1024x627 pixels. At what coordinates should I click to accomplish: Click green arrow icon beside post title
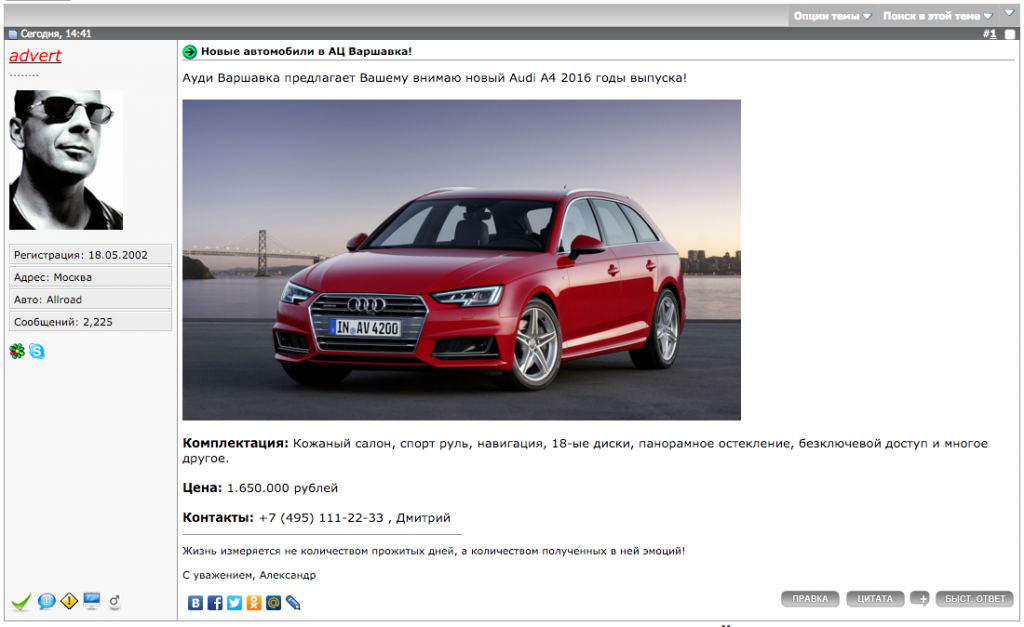[190, 52]
